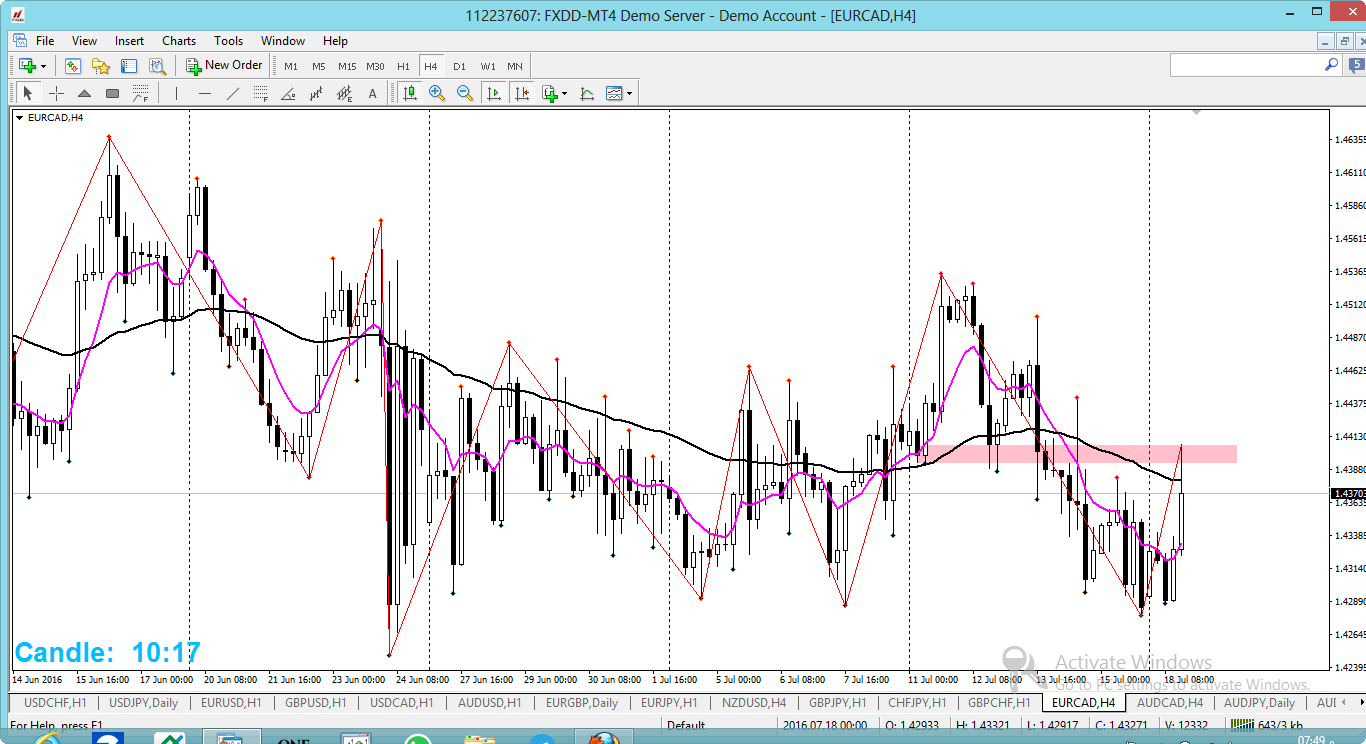Open the File menu

pos(45,41)
